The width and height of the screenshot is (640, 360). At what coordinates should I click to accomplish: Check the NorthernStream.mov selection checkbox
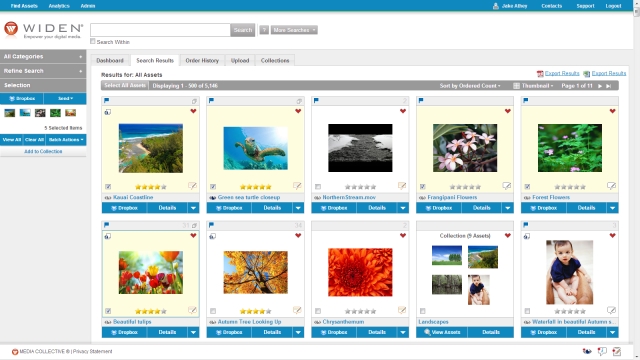pos(318,187)
